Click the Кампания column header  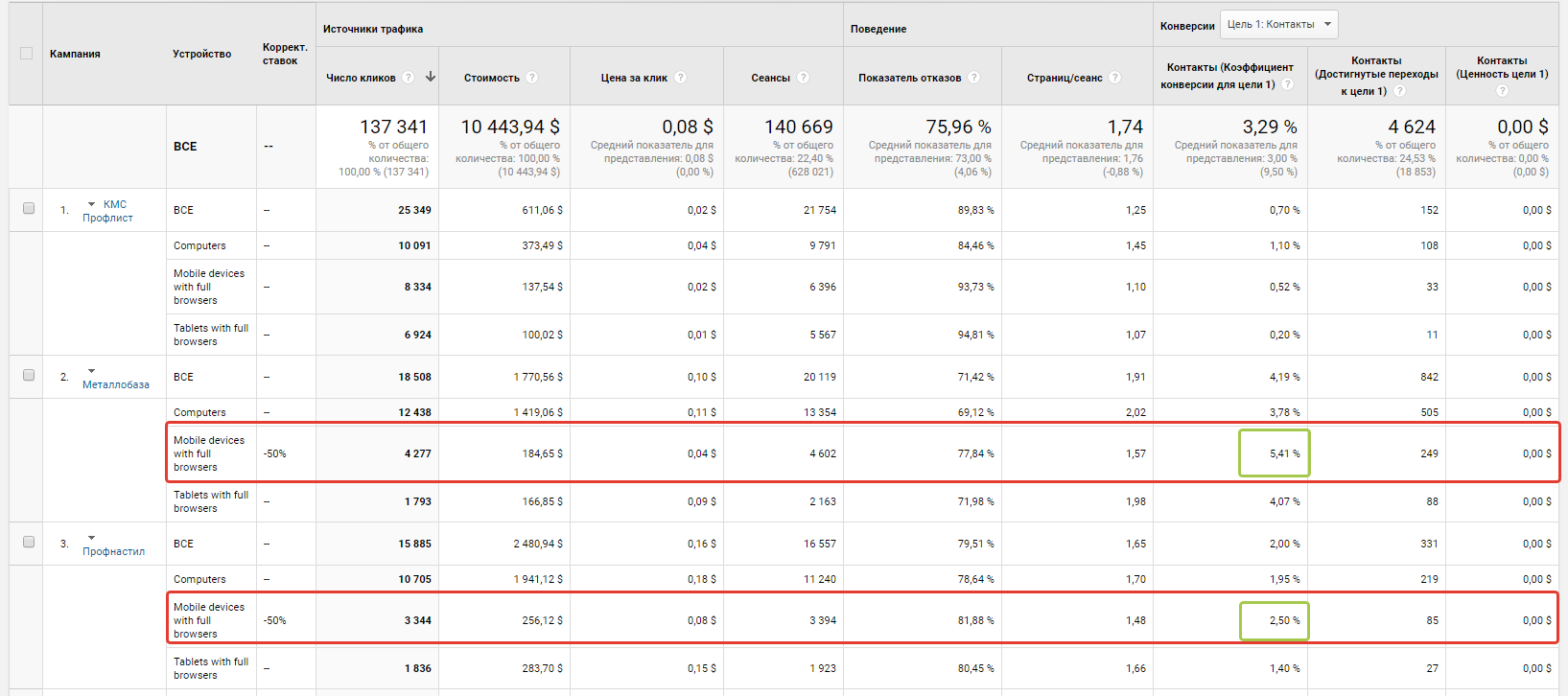coord(75,54)
